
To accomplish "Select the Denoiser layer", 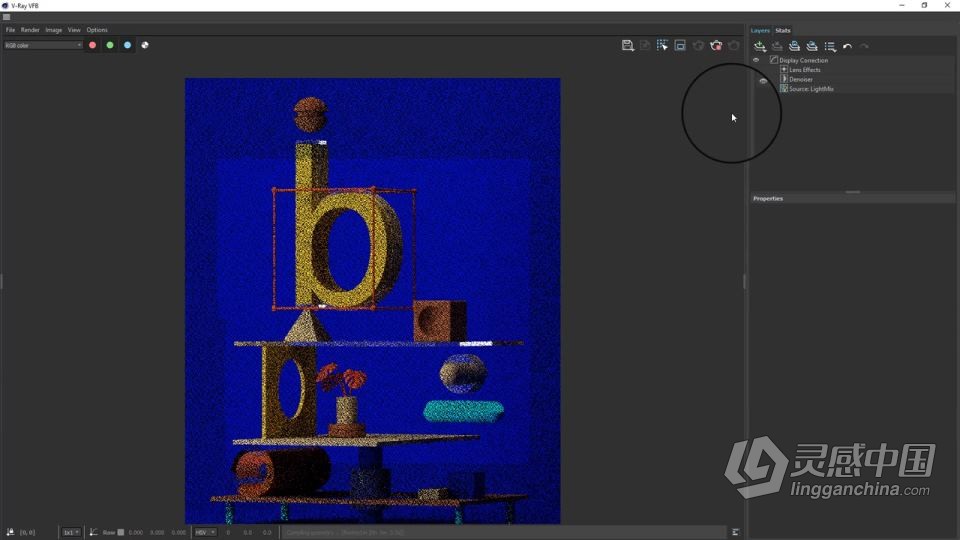I will click(801, 80).
